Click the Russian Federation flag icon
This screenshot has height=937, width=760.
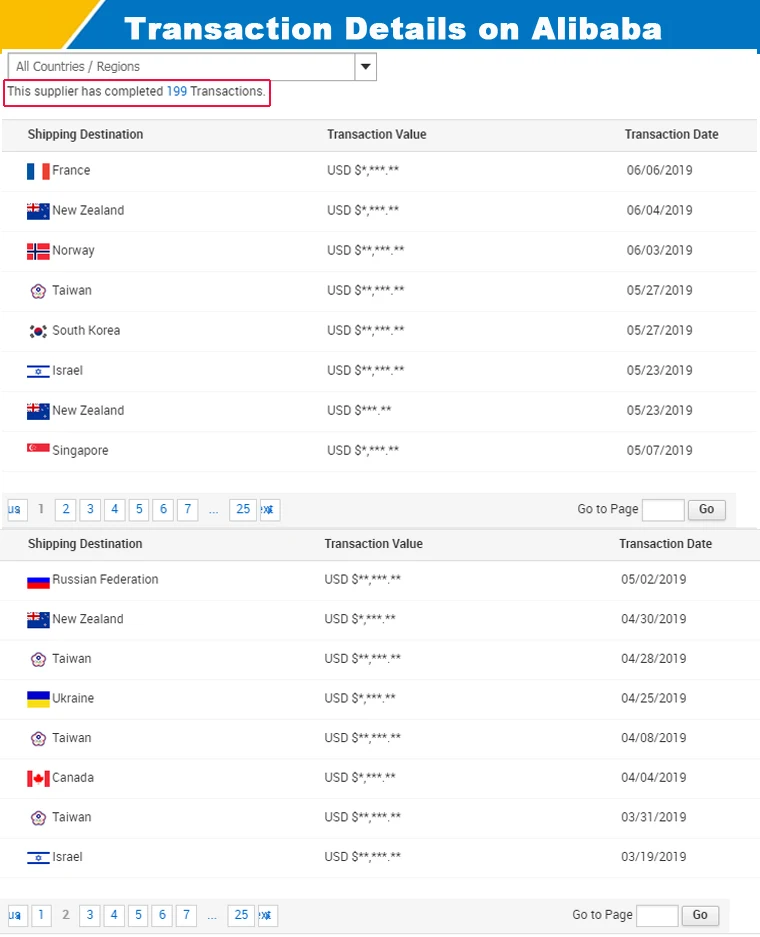click(38, 580)
